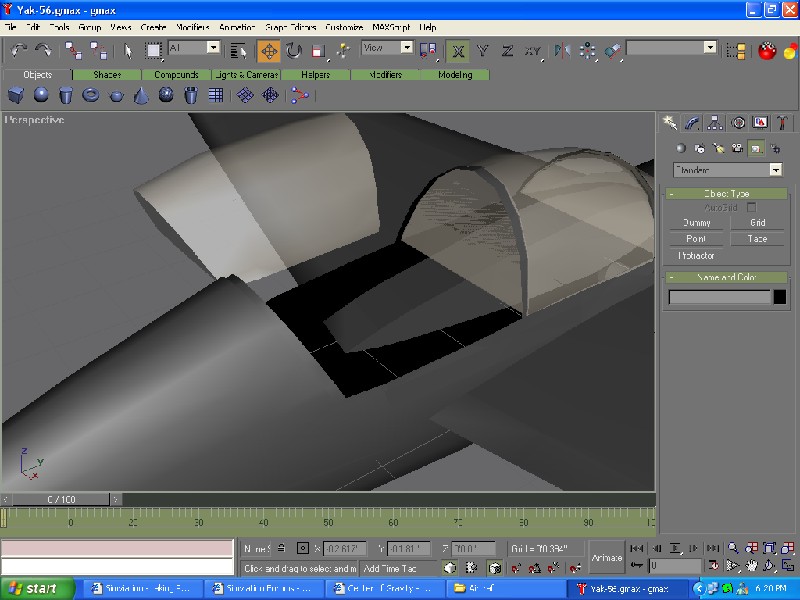
Task: Click the Tape helper button
Action: coord(757,239)
